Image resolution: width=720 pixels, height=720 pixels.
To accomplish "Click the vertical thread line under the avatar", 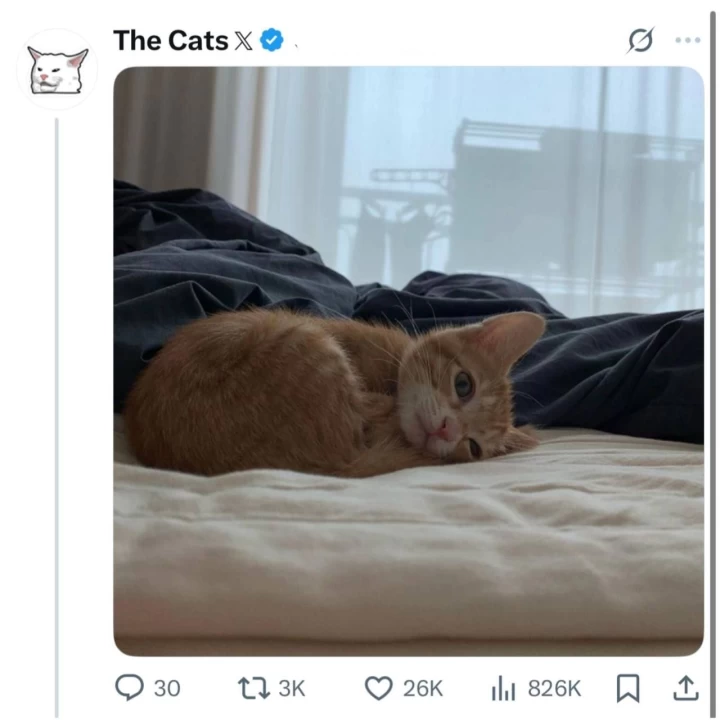I will [57, 400].
